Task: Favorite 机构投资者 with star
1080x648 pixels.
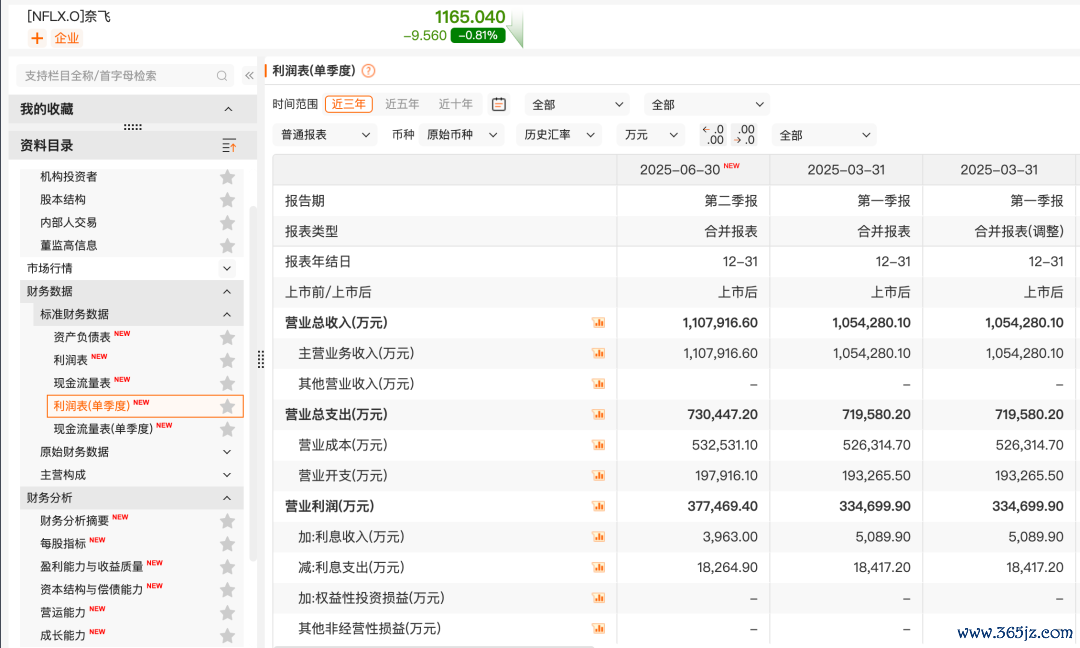Action: click(x=227, y=177)
